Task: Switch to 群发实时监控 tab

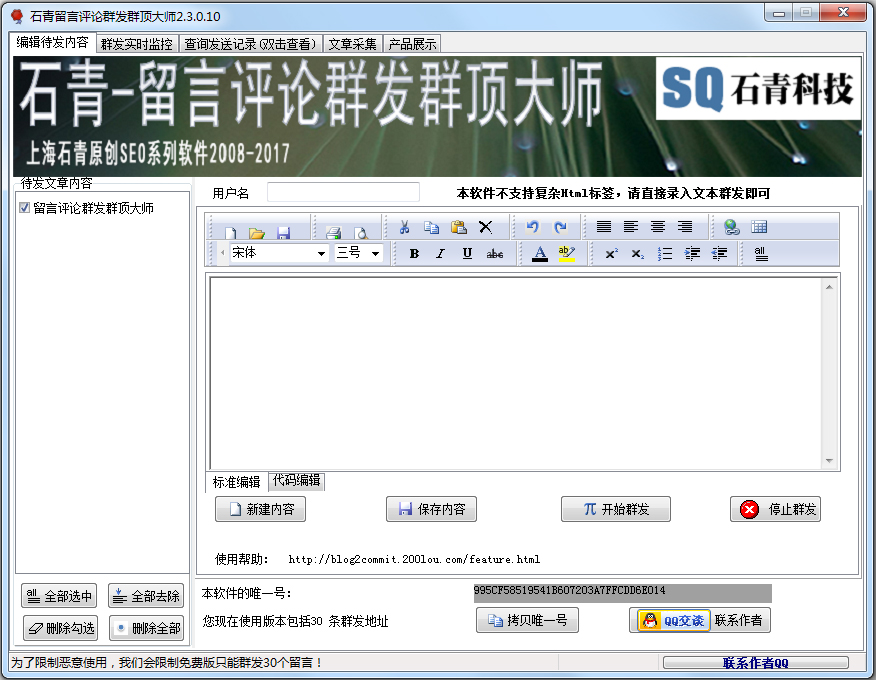Action: coord(137,44)
